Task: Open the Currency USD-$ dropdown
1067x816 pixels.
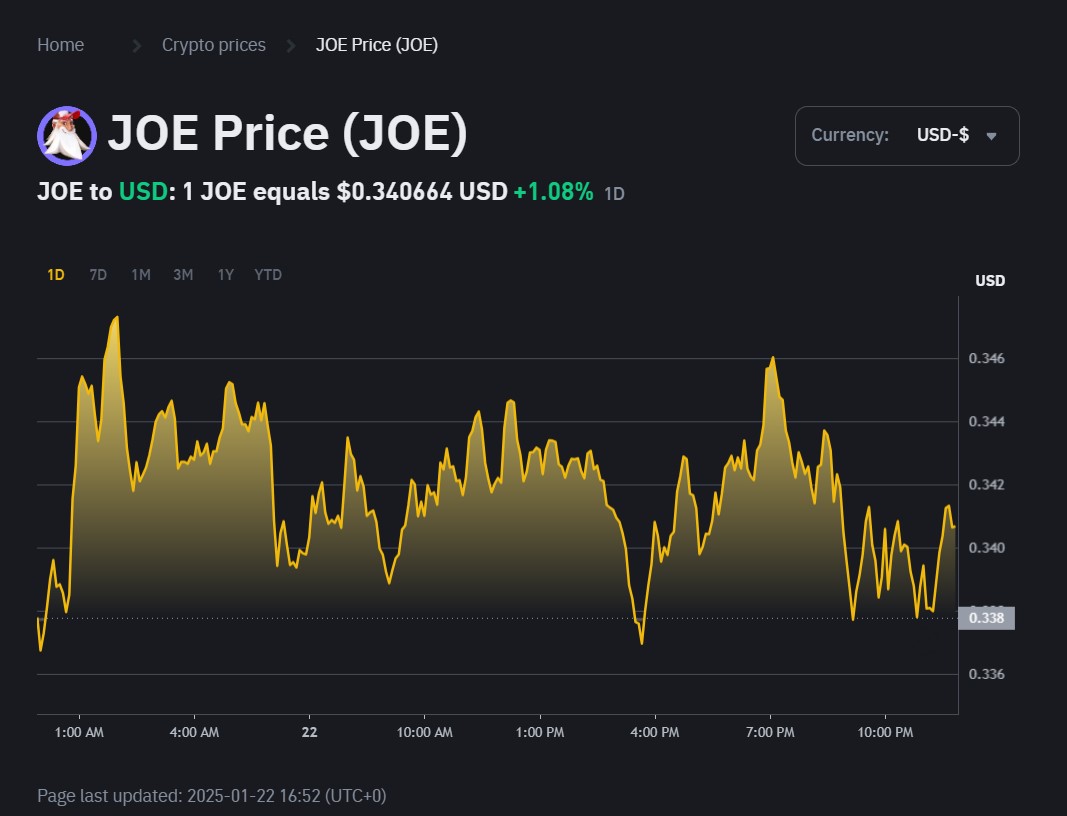Action: (907, 135)
